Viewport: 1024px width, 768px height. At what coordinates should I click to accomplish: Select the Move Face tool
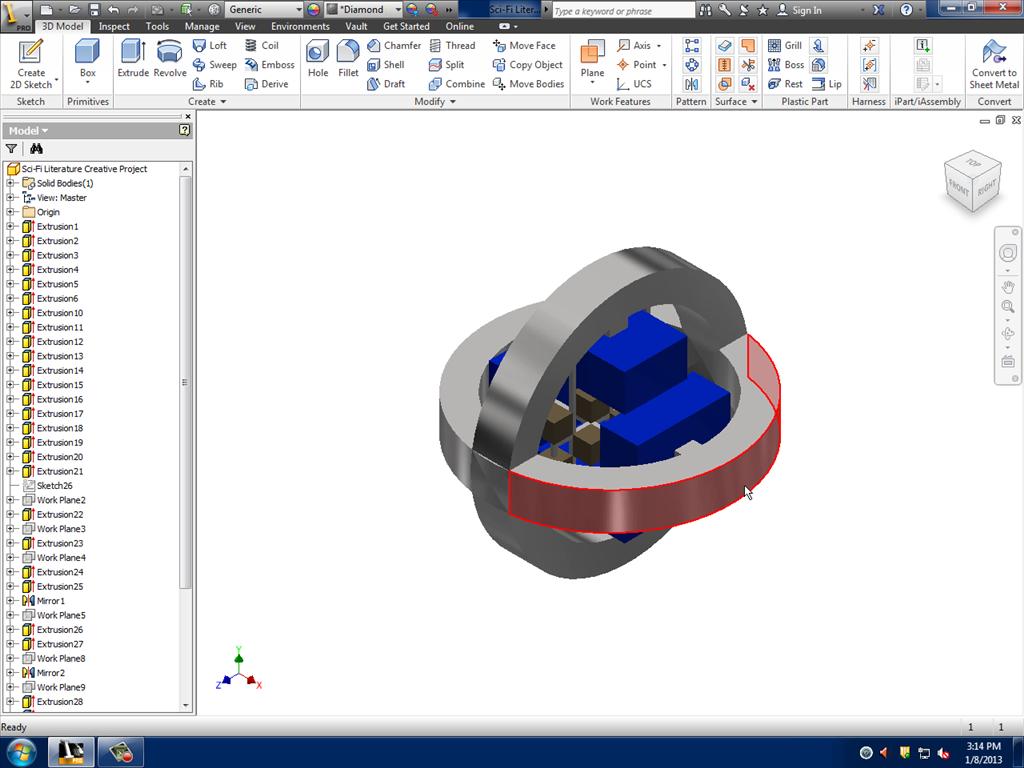pyautogui.click(x=524, y=45)
